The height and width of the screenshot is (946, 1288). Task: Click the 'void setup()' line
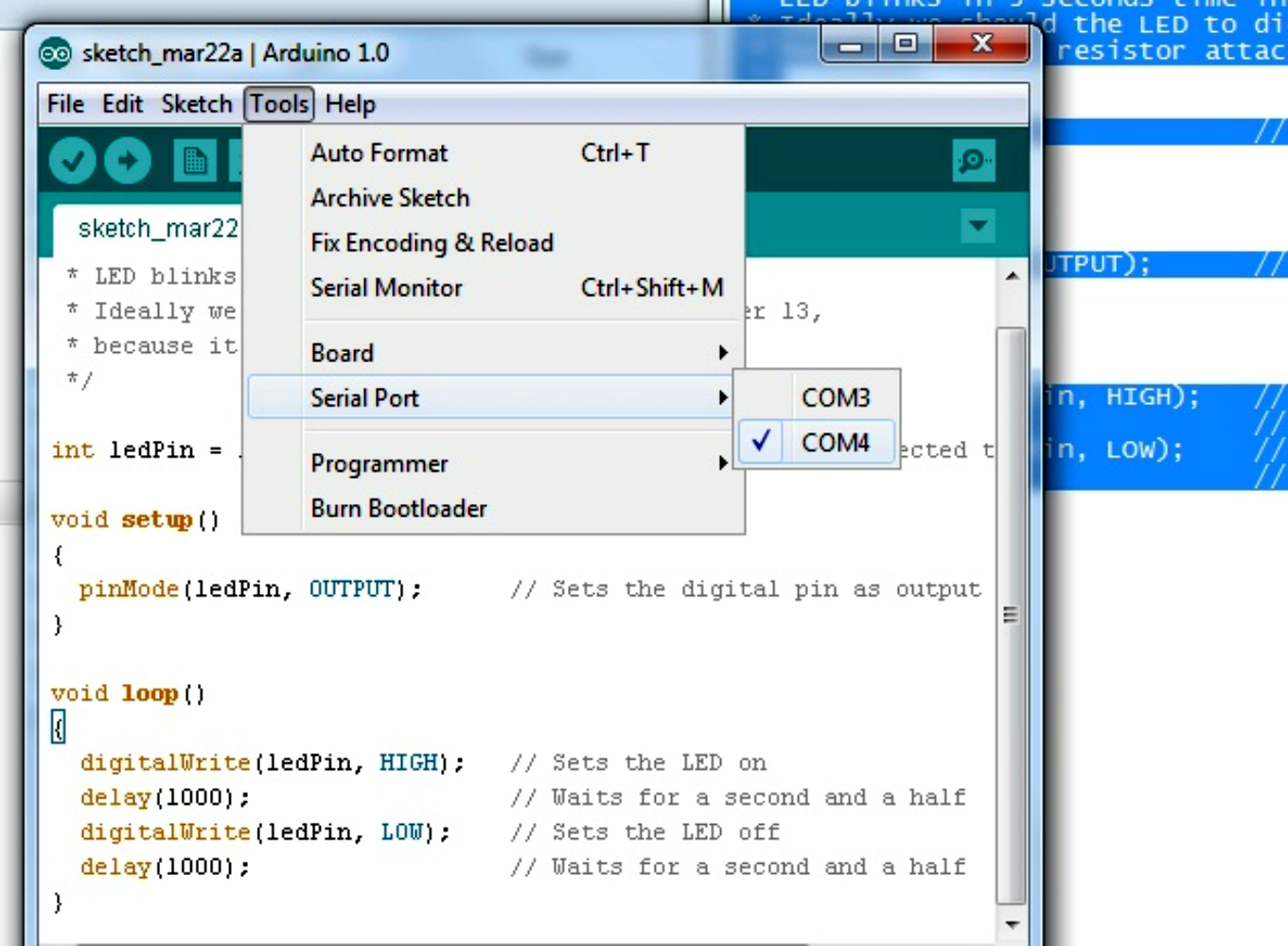coord(134,520)
